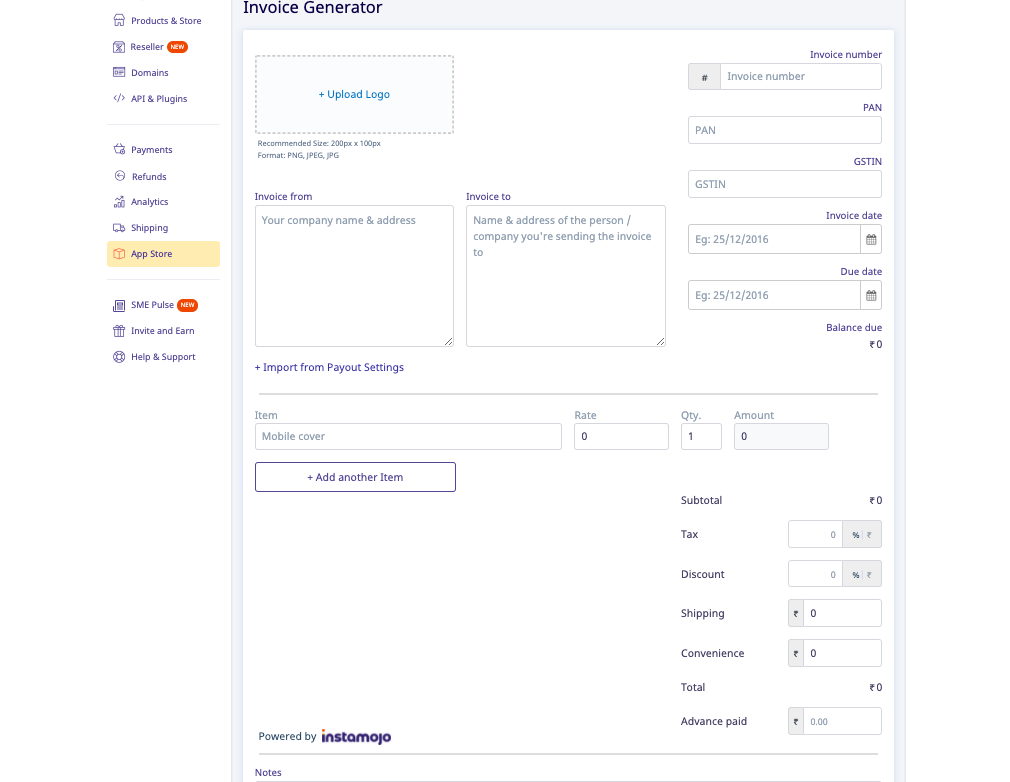1010x782 pixels.
Task: Open the Invoice date calendar picker
Action: point(871,240)
